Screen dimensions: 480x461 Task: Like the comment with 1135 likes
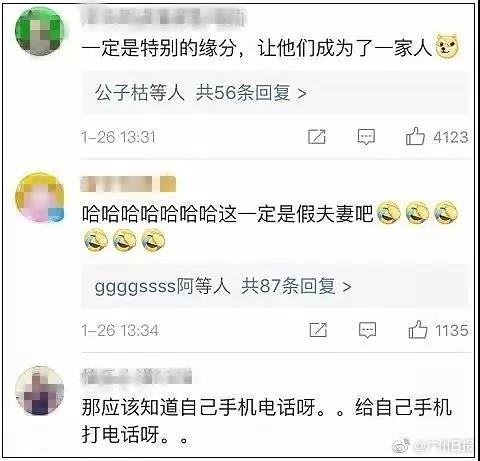[x=418, y=329]
